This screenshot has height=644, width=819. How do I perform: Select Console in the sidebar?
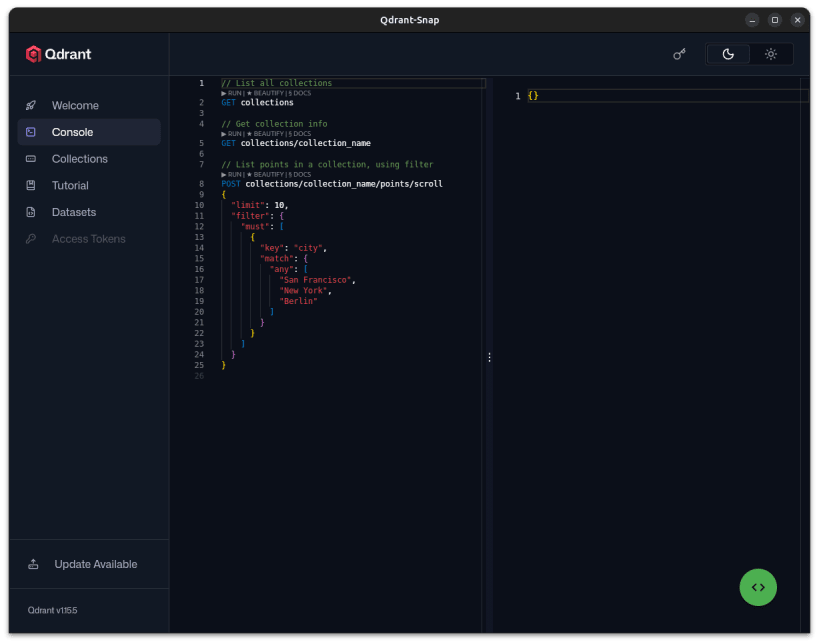click(x=89, y=132)
